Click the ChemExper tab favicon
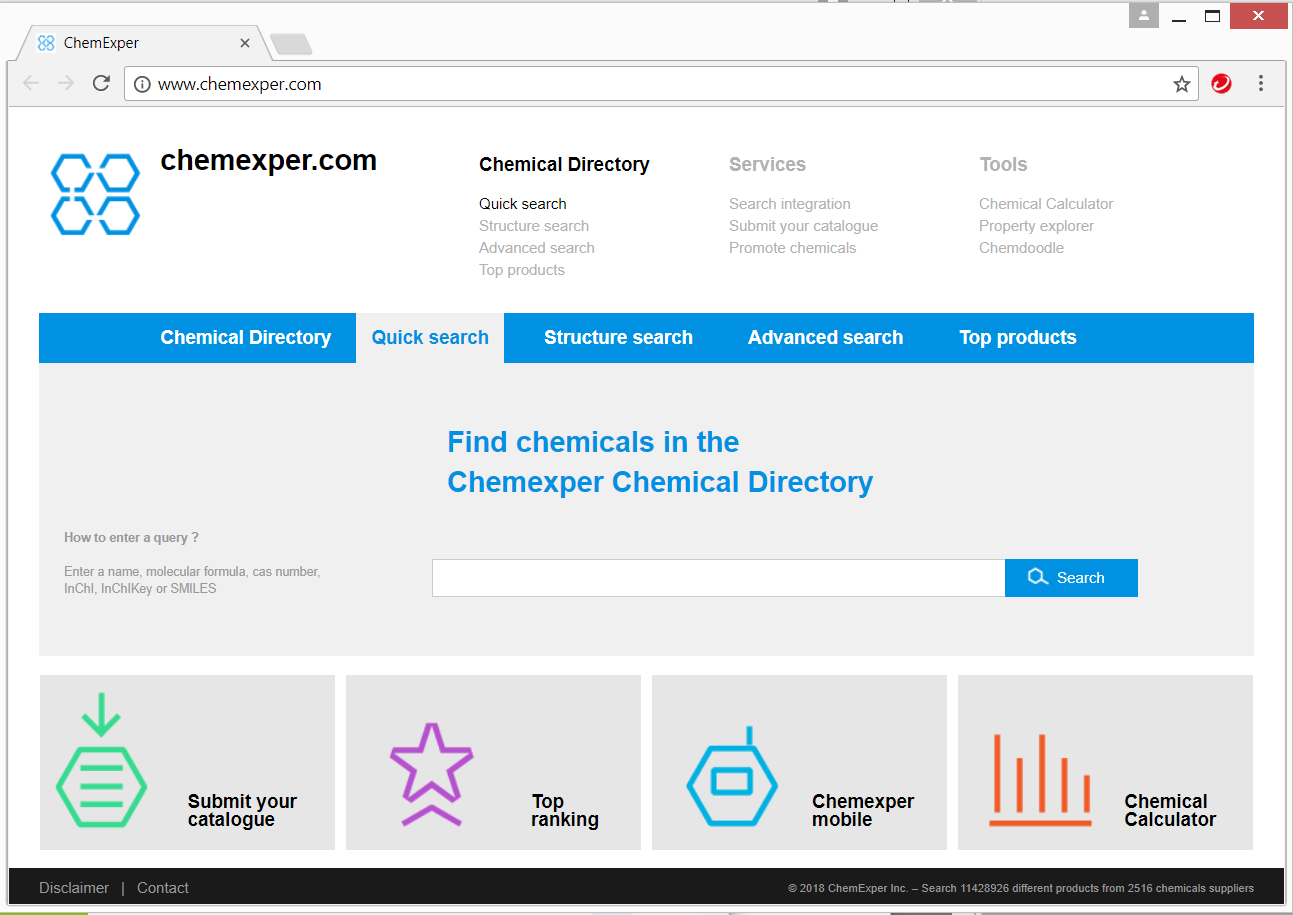Viewport: 1293px width, 915px height. [45, 43]
